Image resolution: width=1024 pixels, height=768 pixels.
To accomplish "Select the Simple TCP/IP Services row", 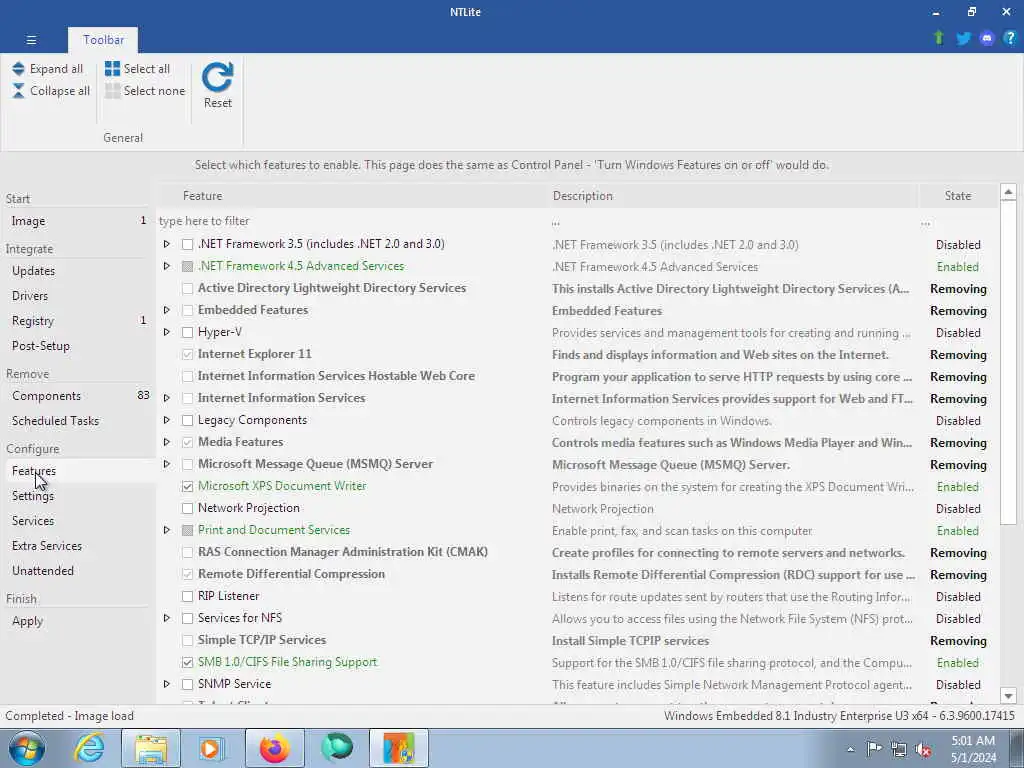I will point(577,641).
